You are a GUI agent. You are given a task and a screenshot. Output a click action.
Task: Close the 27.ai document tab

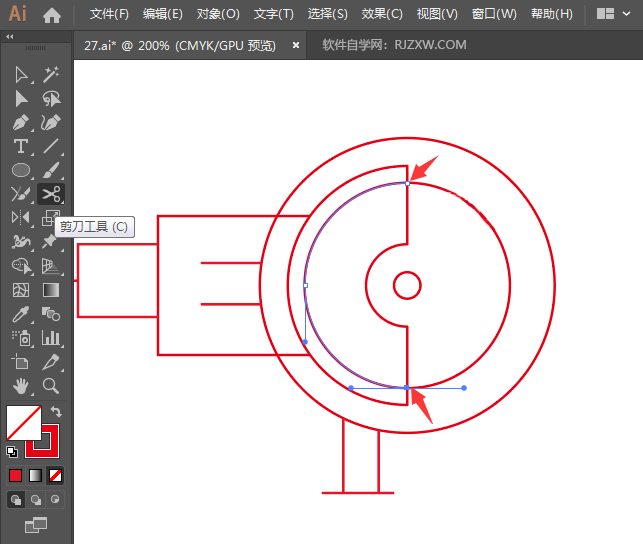(296, 45)
